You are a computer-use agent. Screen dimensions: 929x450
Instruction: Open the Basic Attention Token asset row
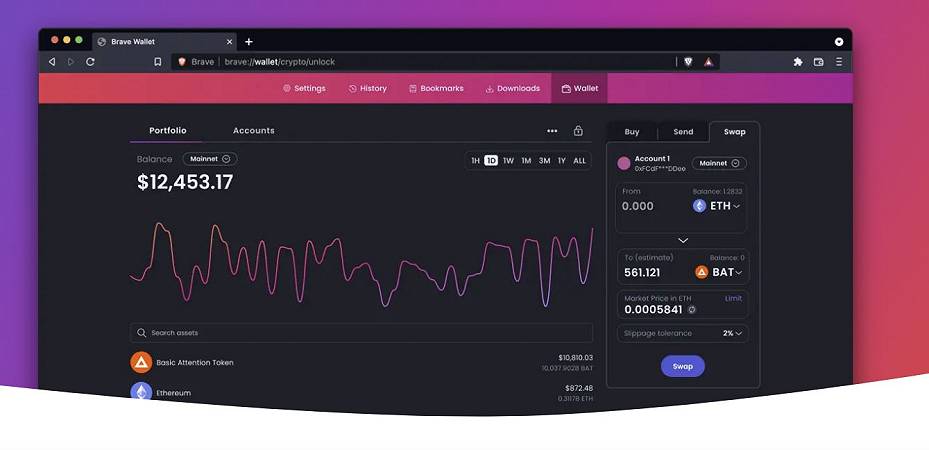point(361,362)
